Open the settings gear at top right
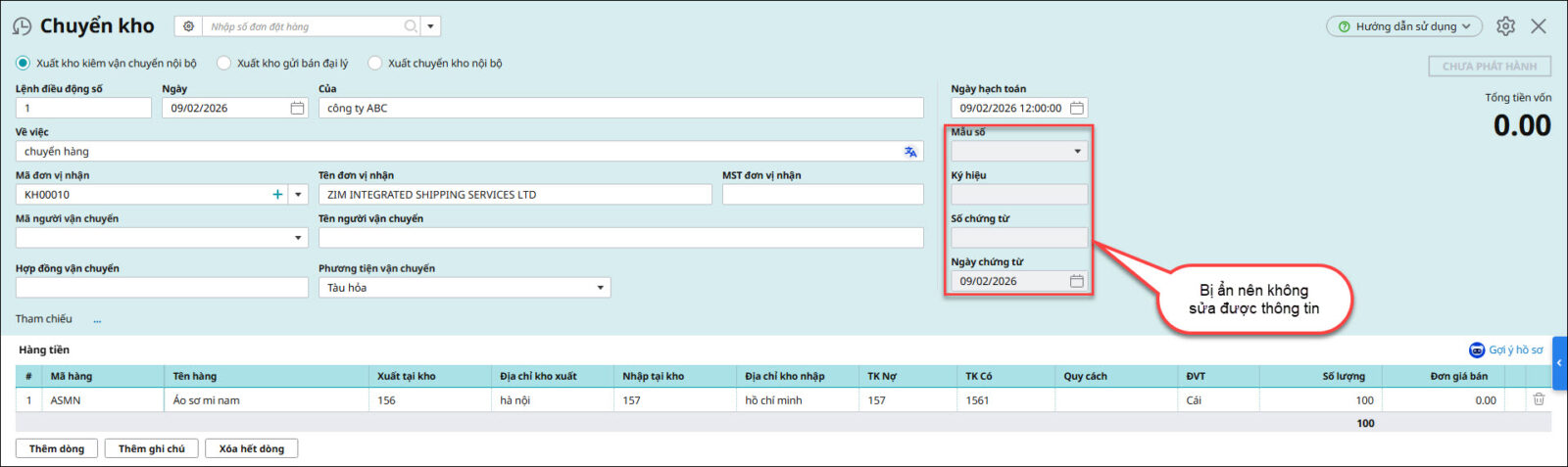This screenshot has width=1568, height=467. tap(1505, 26)
